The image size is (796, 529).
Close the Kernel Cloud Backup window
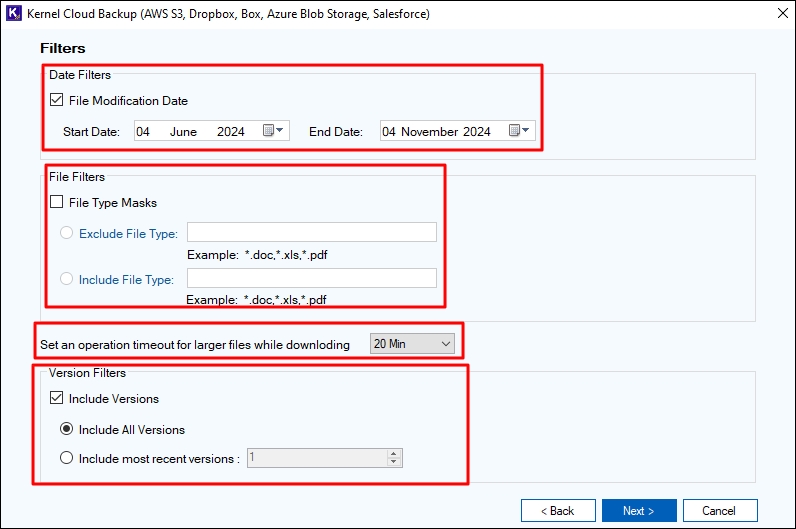click(783, 14)
